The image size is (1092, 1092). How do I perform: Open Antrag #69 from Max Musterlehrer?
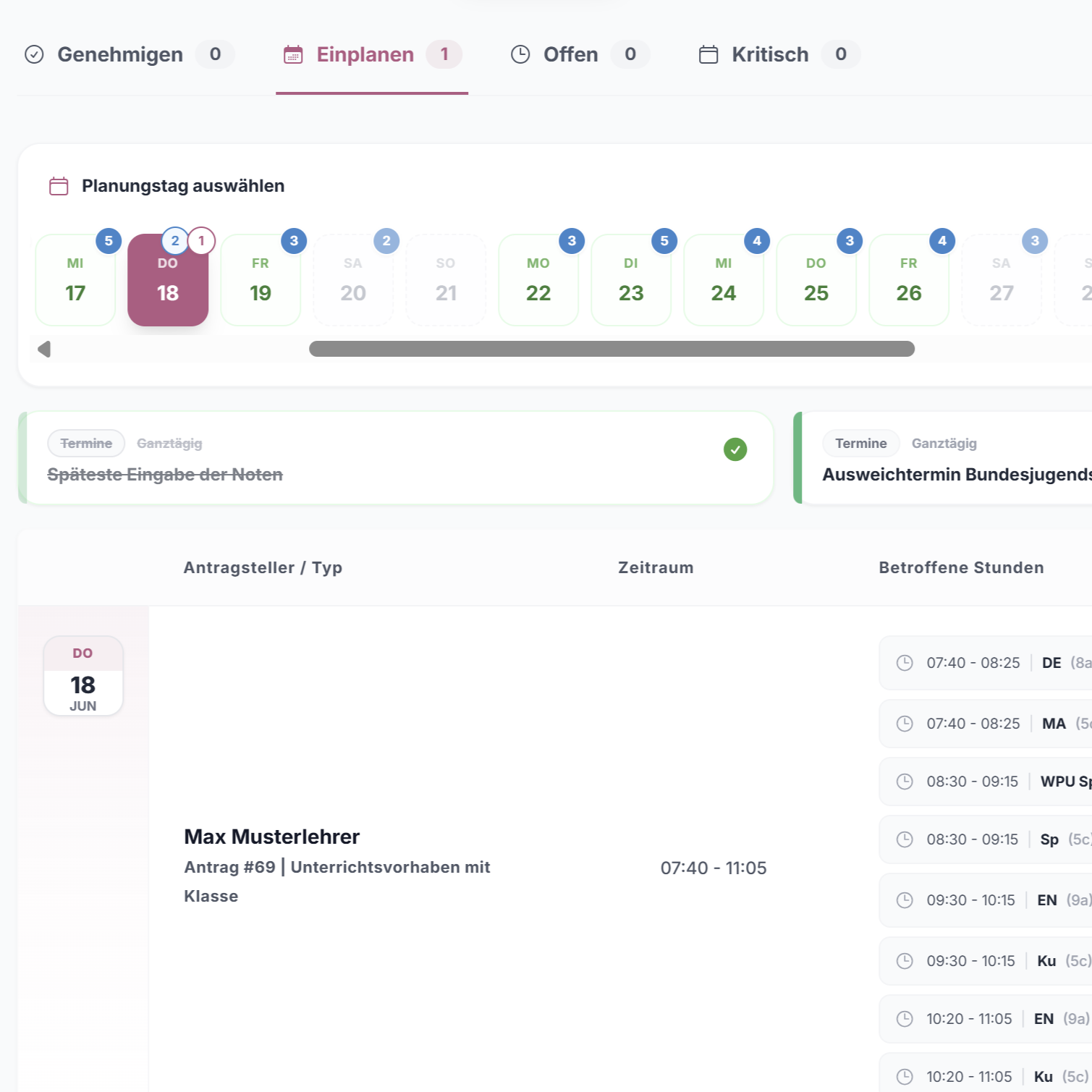click(337, 867)
